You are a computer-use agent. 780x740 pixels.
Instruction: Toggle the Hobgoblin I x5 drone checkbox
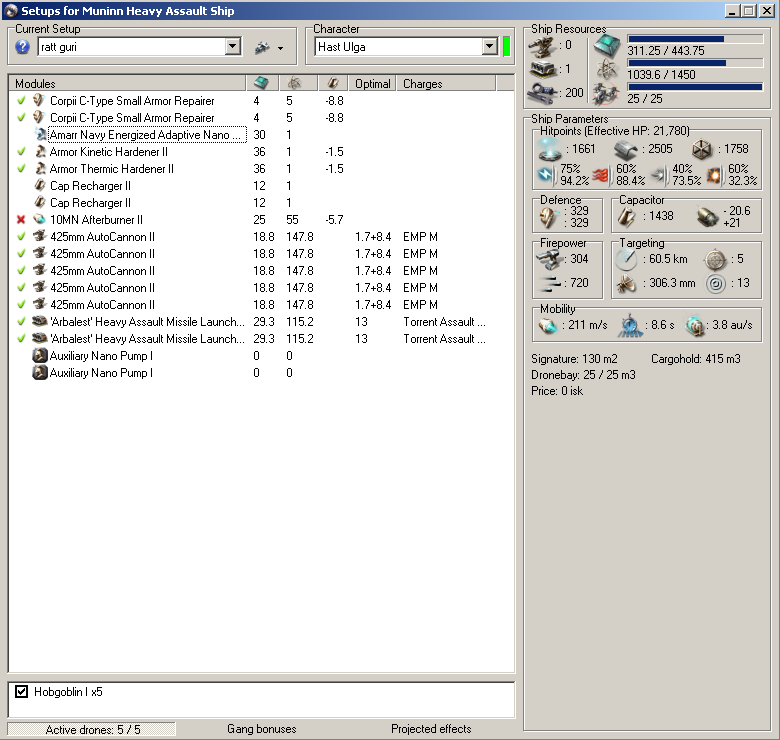[x=21, y=692]
